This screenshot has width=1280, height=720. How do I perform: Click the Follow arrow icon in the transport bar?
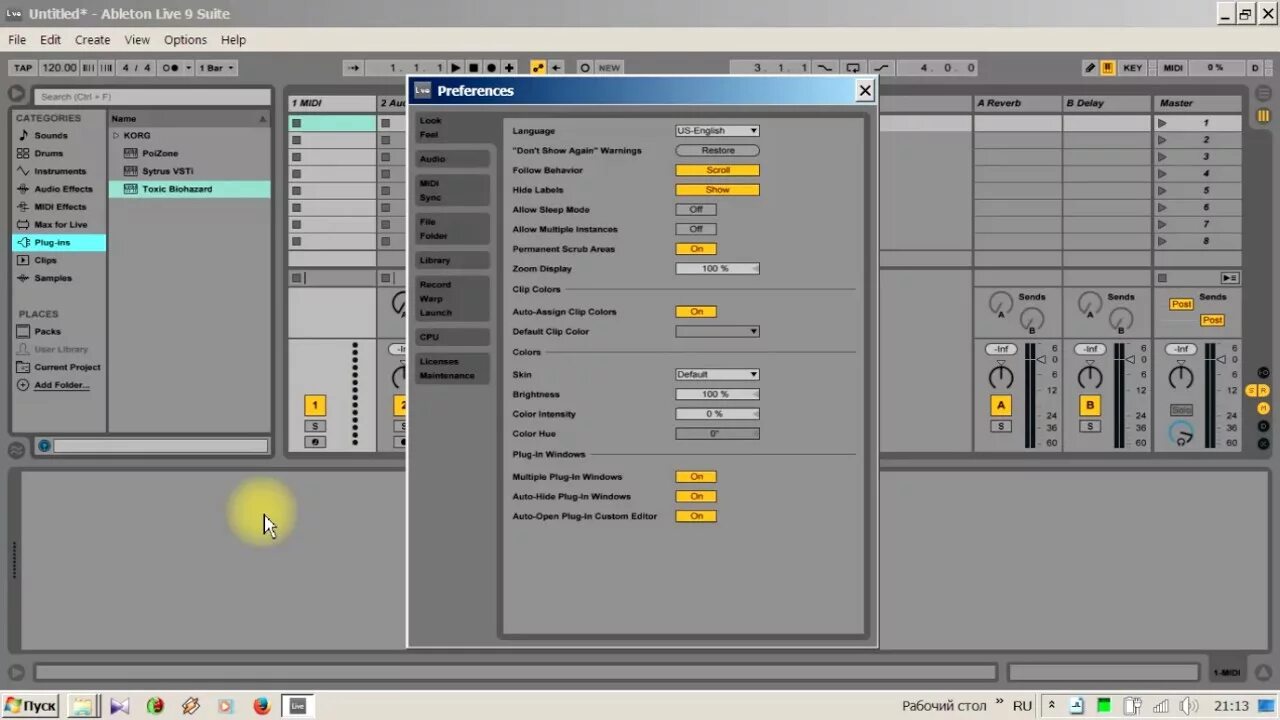pos(354,68)
